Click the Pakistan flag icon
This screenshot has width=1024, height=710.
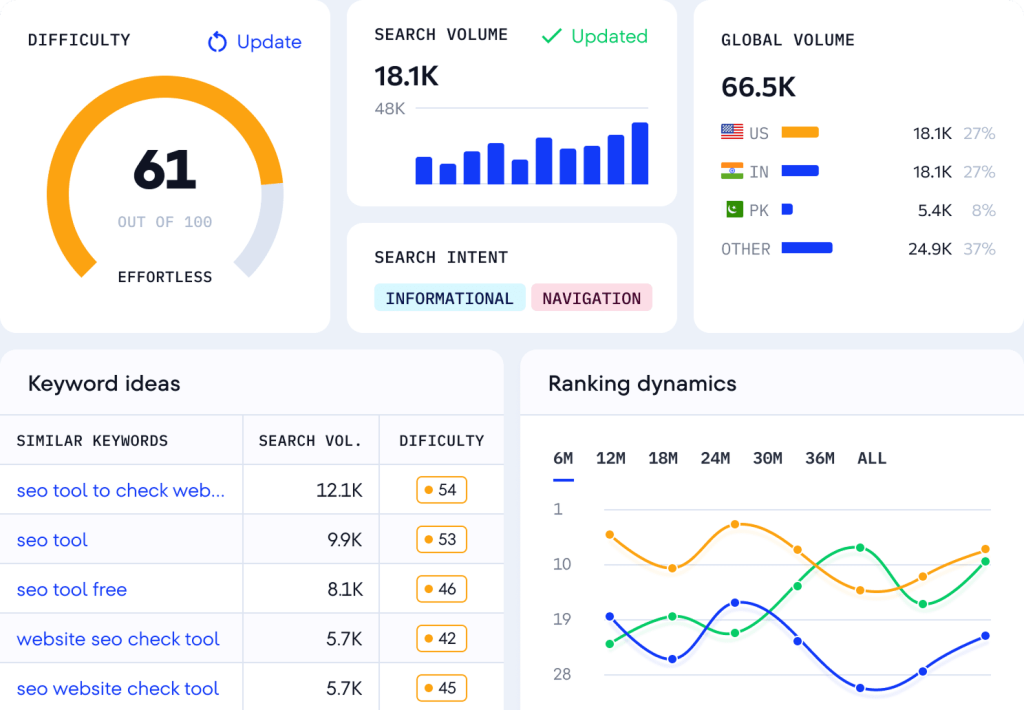tap(733, 210)
